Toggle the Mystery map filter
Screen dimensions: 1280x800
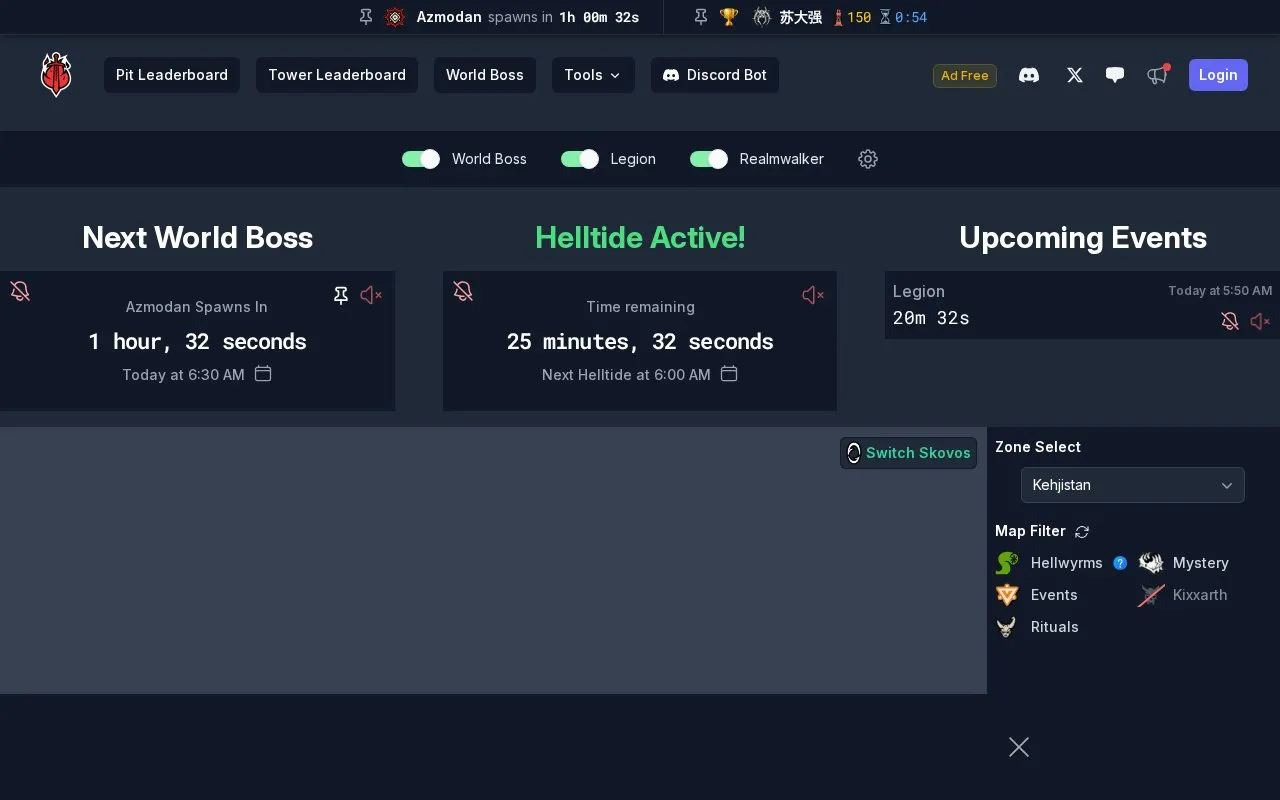tap(1184, 563)
